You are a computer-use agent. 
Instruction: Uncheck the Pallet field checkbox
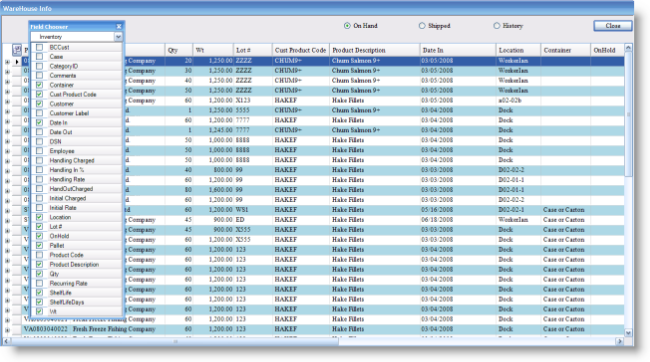point(39,245)
